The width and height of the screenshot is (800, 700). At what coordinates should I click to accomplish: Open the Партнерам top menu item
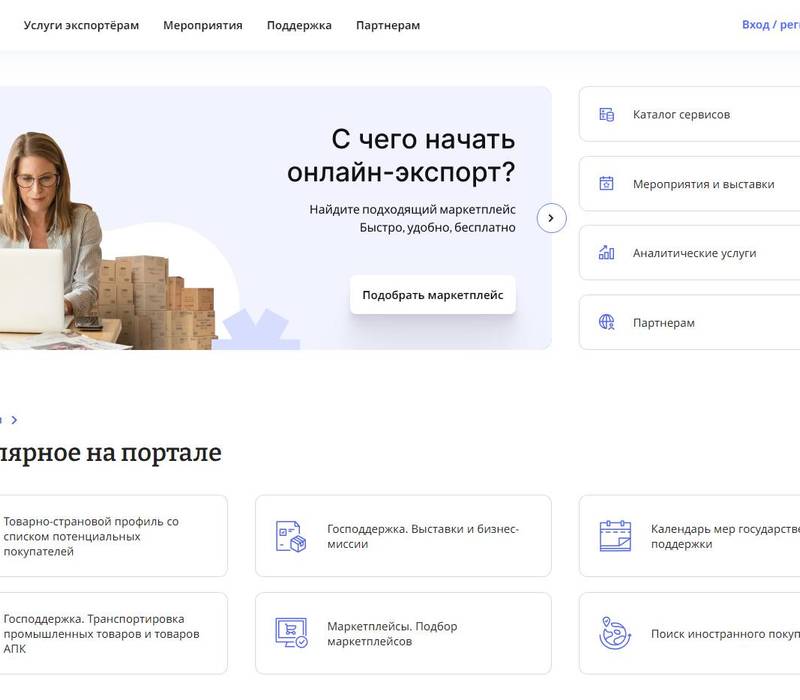(x=388, y=25)
